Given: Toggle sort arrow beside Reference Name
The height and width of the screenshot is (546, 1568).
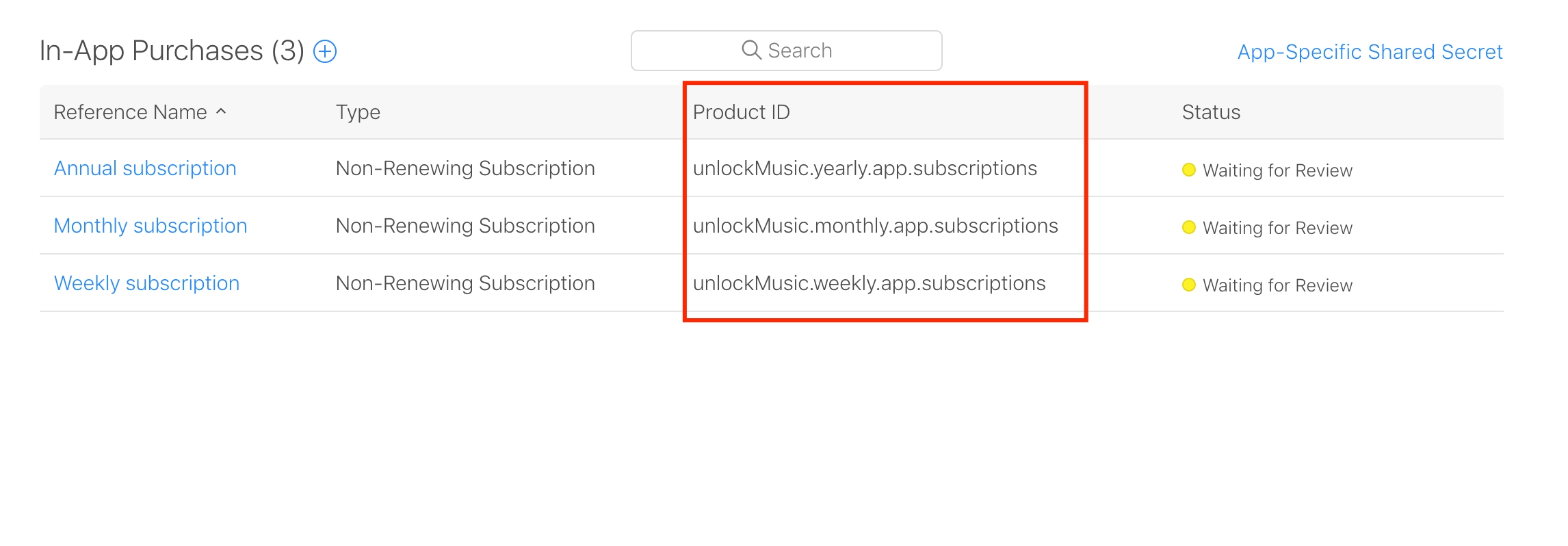Looking at the screenshot, I should tap(221, 111).
